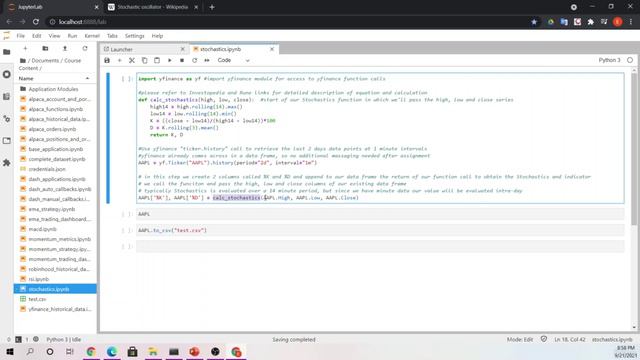Open the View menu

click(54, 36)
